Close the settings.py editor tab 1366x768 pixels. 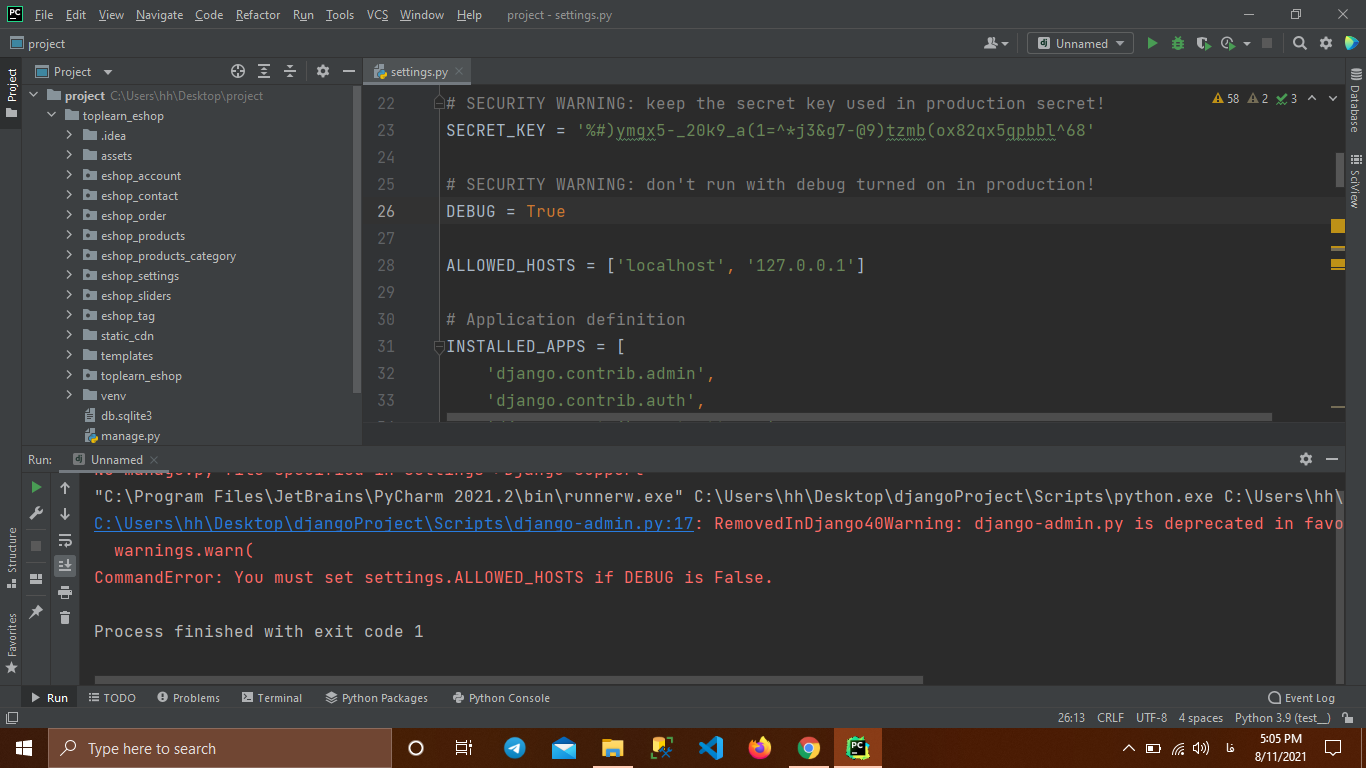tap(459, 72)
